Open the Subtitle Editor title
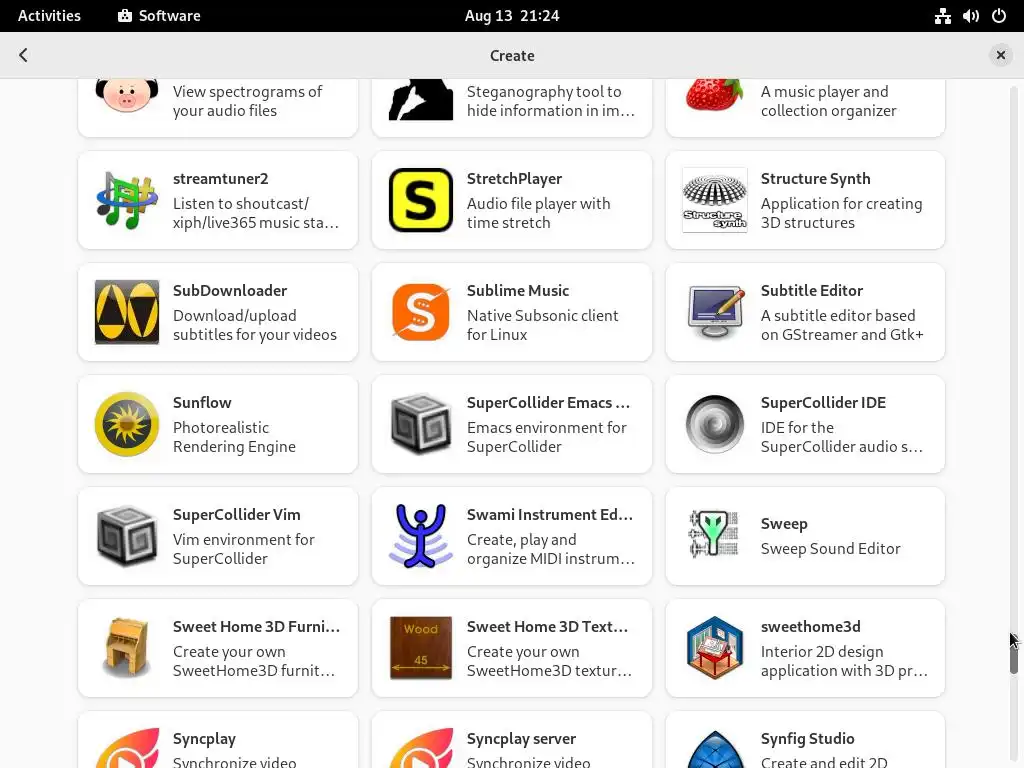This screenshot has height=768, width=1024. 812,291
